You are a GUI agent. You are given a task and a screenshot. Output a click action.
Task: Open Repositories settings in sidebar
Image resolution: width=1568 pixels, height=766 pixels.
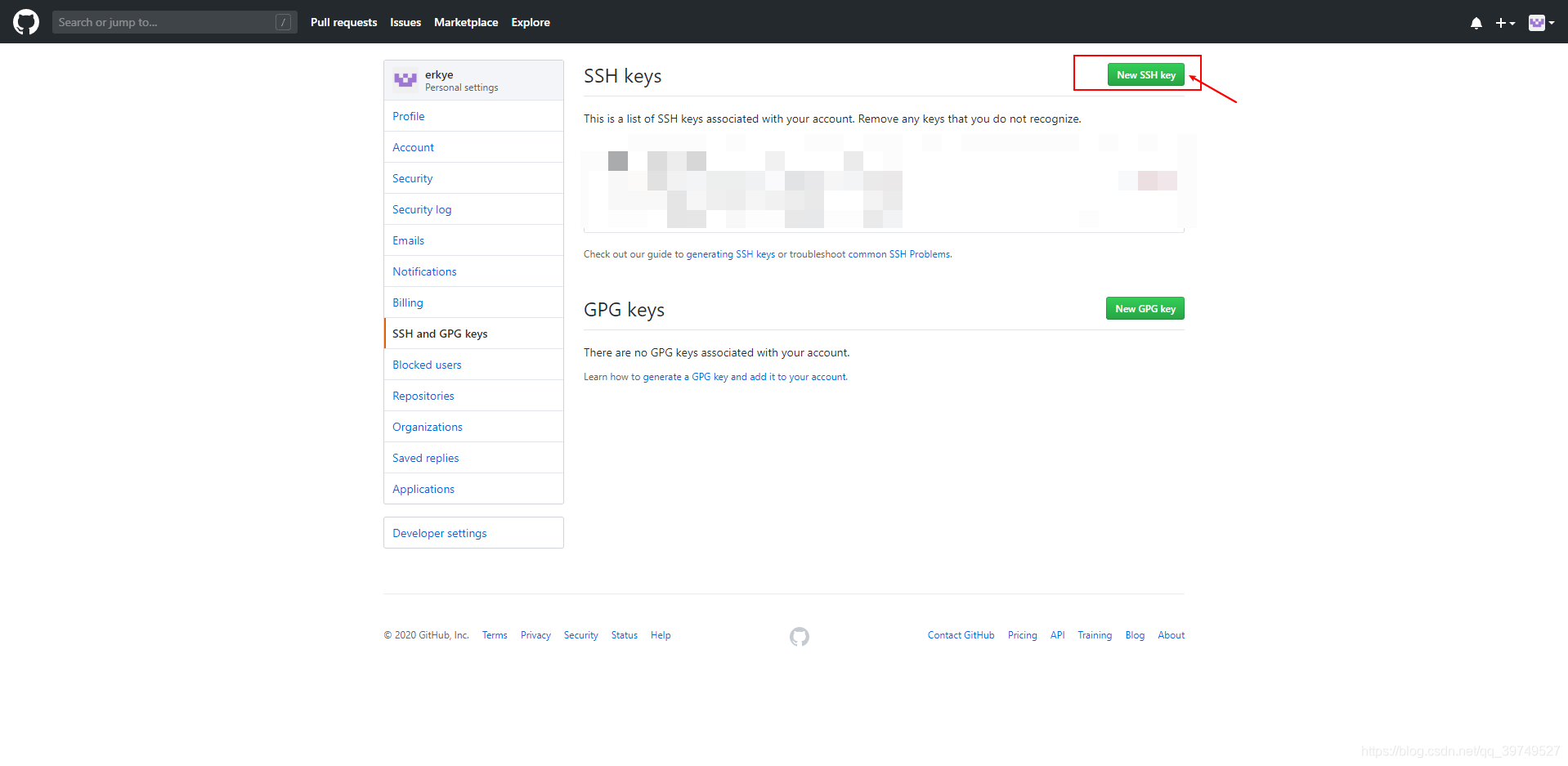pyautogui.click(x=473, y=396)
